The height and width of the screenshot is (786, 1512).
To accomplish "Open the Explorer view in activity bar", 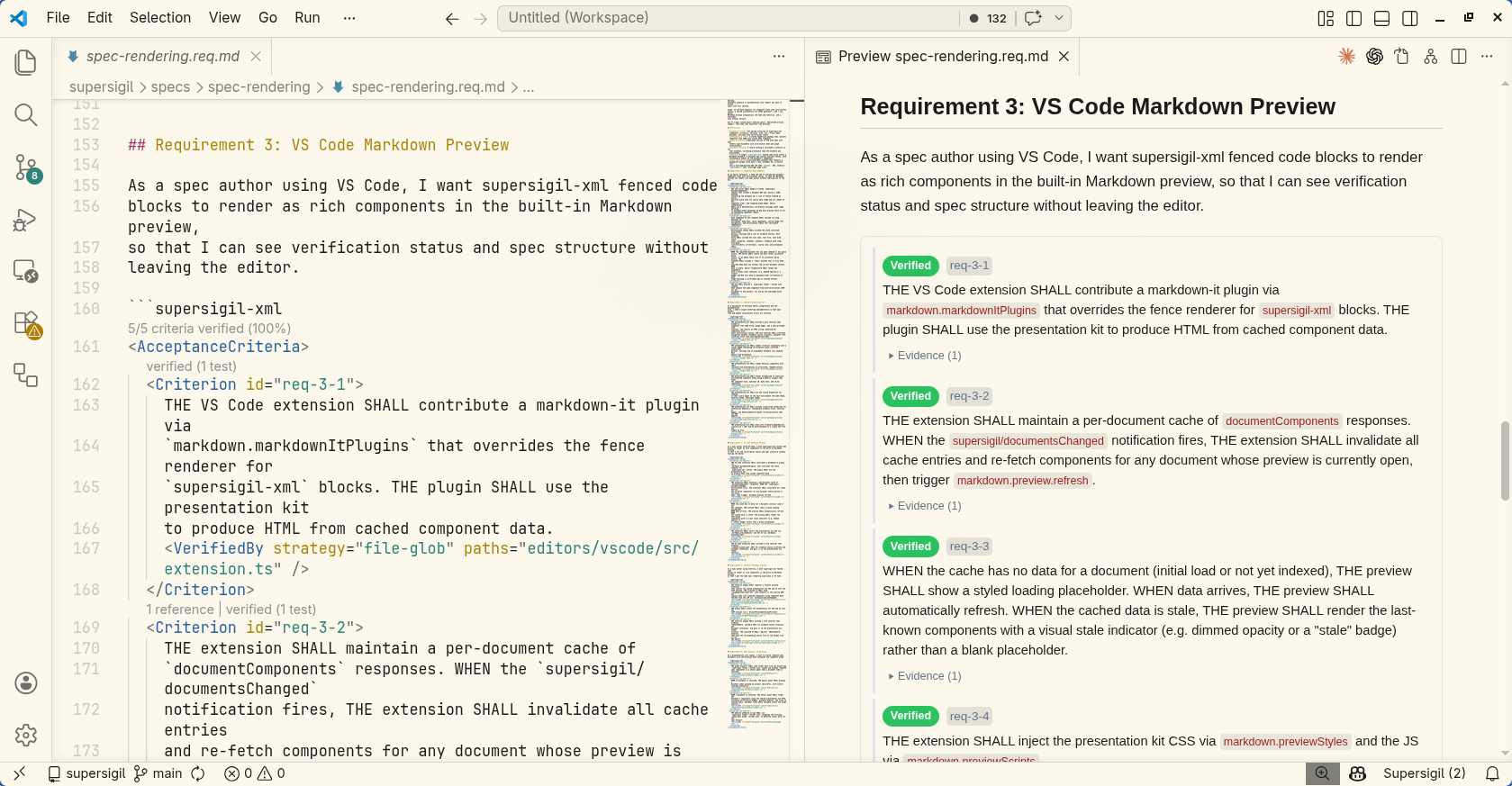I will click(26, 62).
